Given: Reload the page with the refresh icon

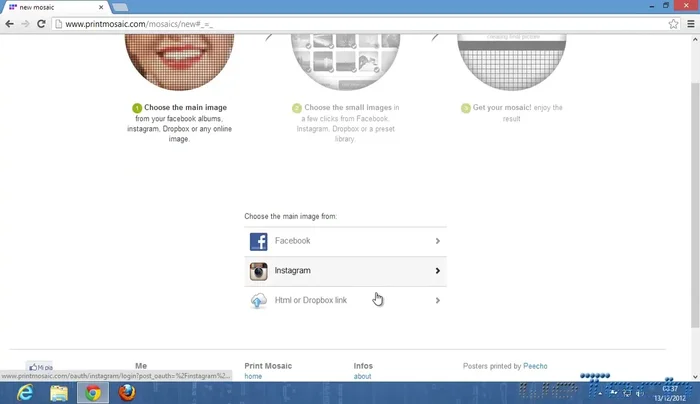Looking at the screenshot, I should (x=41, y=23).
